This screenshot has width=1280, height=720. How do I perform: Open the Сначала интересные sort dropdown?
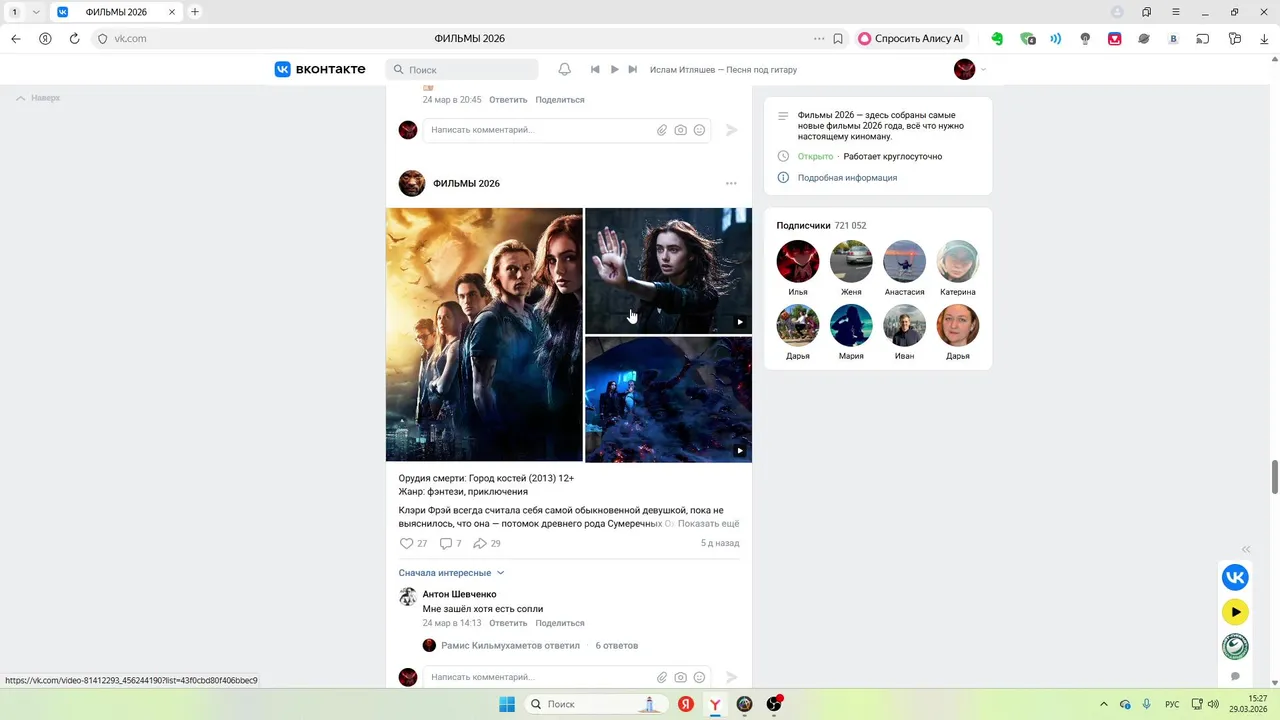(451, 573)
